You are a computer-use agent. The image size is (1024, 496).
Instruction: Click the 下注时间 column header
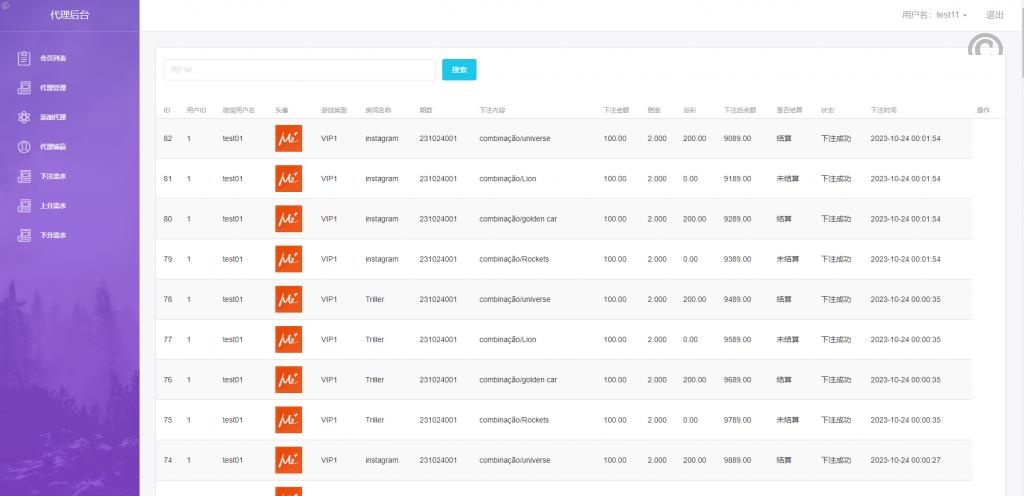pos(883,109)
